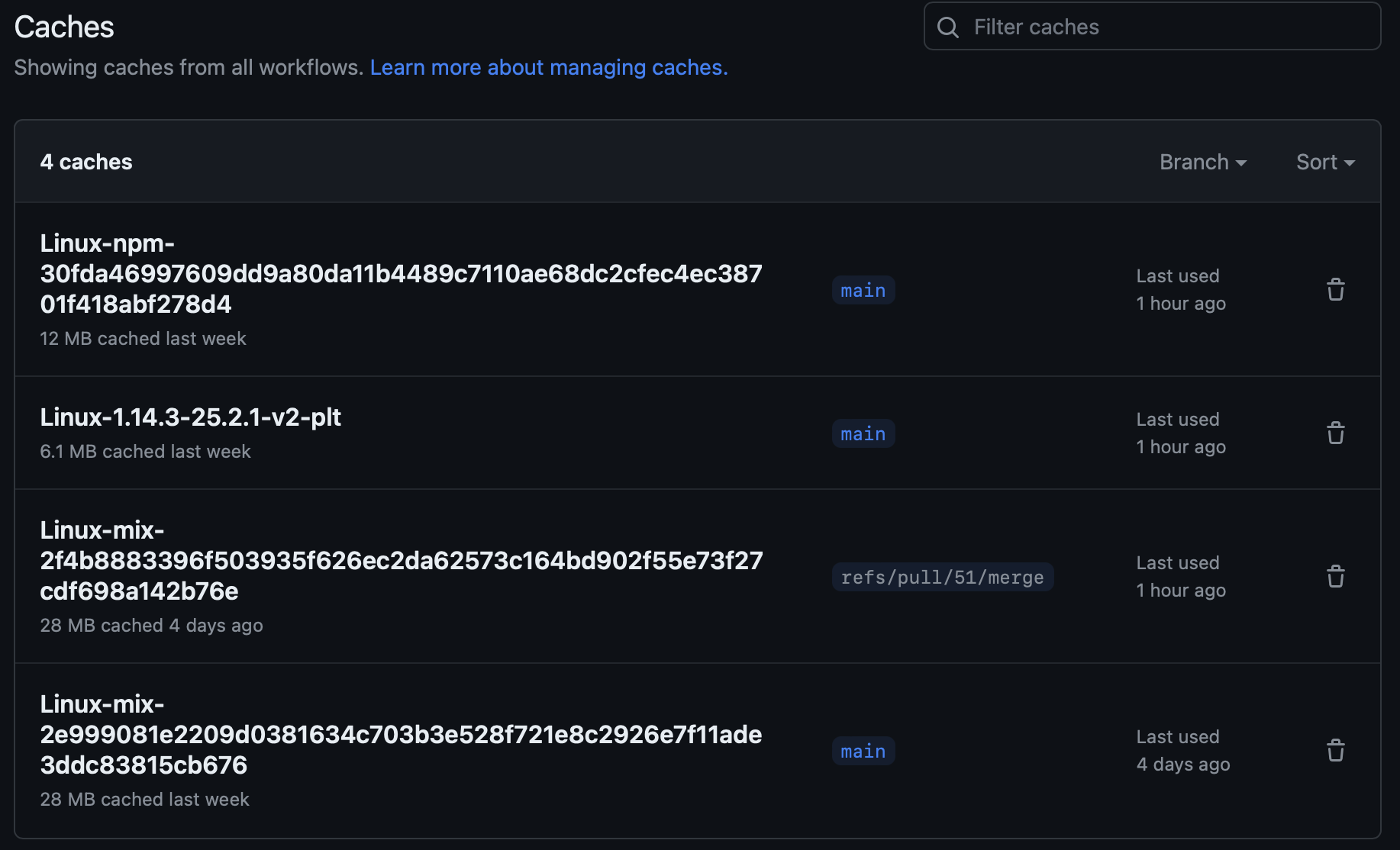The height and width of the screenshot is (850, 1400).
Task: Open Learn more about managing caches link
Action: point(549,67)
